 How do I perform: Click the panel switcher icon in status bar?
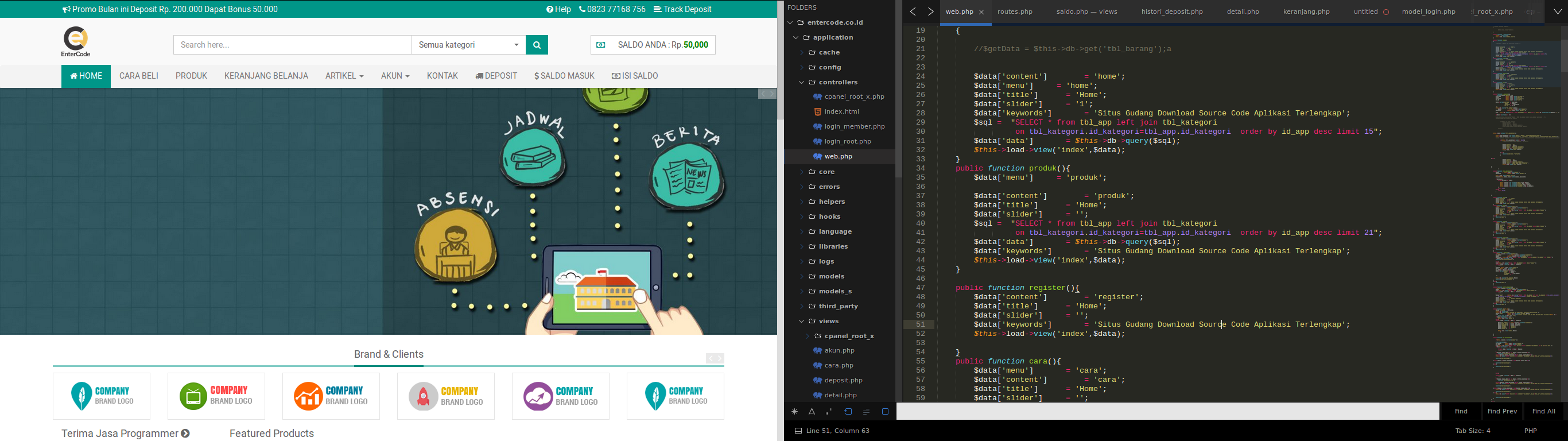pyautogui.click(x=798, y=431)
